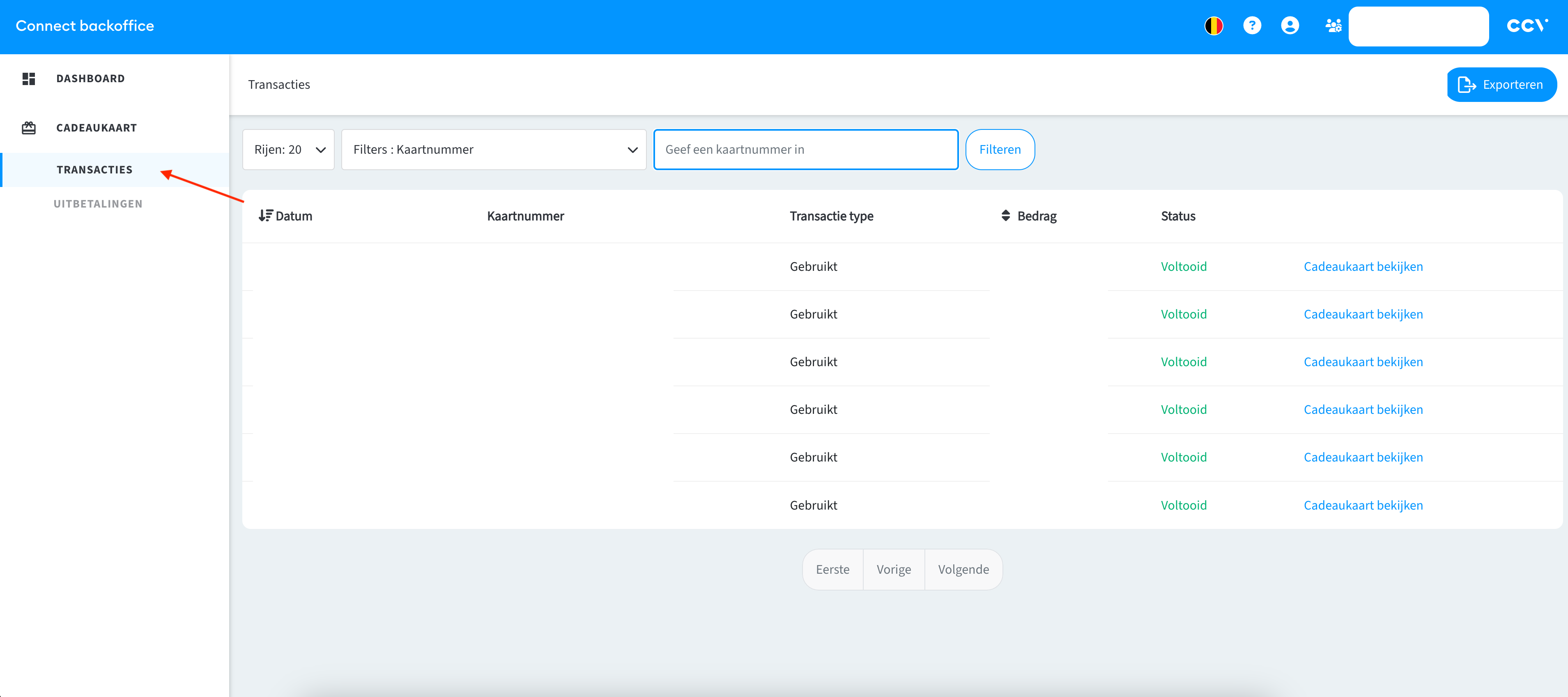
Task: Open the Rijen: 20 dropdown
Action: [289, 150]
